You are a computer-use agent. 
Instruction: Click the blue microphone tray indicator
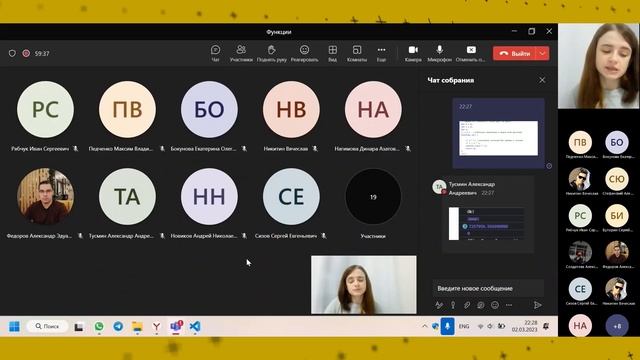click(447, 327)
